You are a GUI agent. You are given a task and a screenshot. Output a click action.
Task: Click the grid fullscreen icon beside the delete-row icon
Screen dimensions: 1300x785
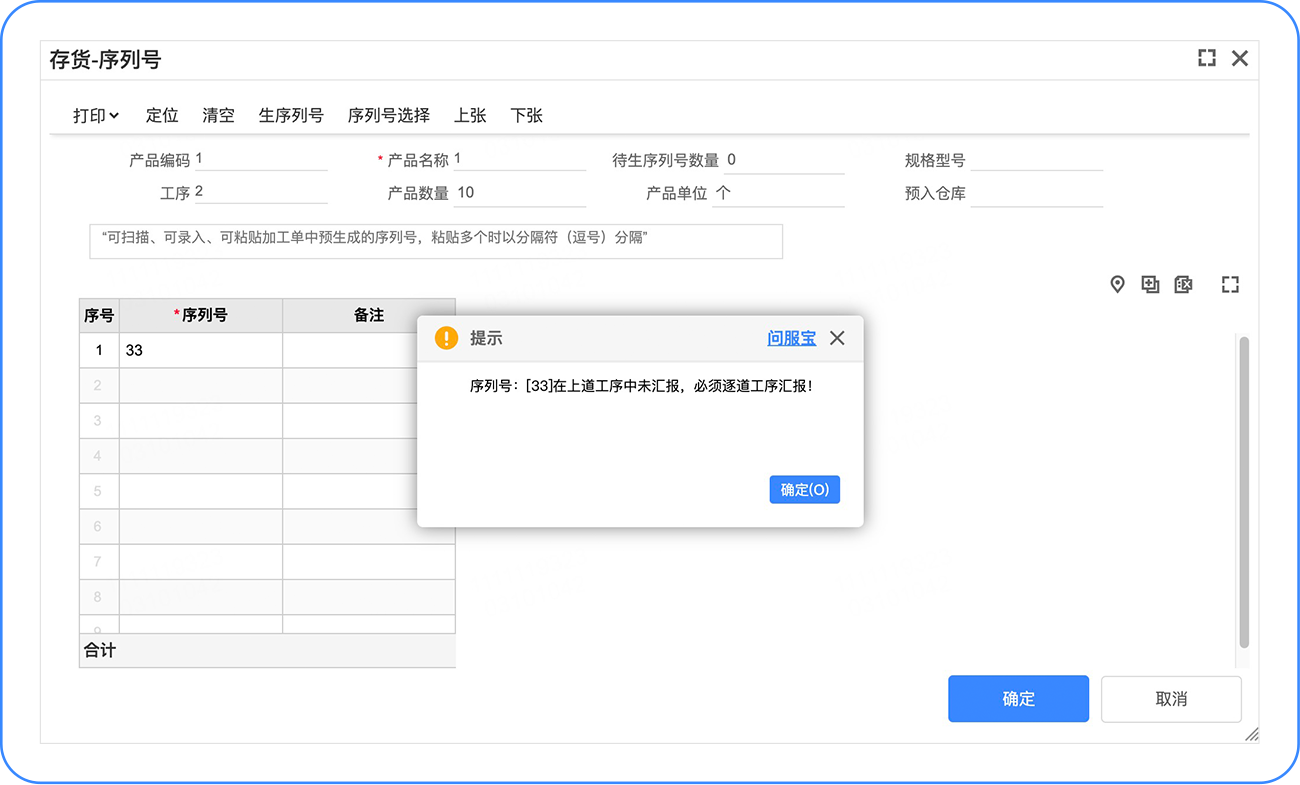tap(1230, 285)
